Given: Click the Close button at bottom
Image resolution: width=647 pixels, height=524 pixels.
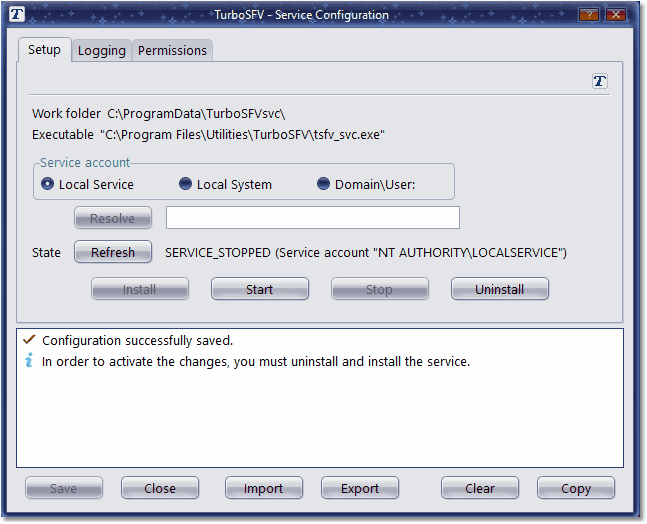Looking at the screenshot, I should tap(160, 488).
